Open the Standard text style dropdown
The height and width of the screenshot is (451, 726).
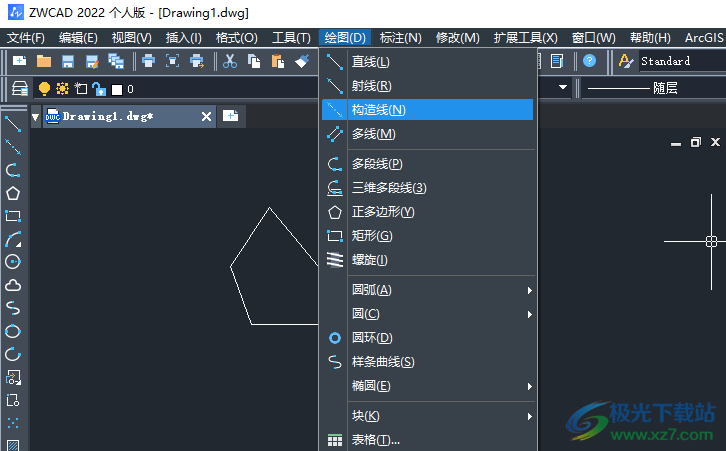point(682,61)
